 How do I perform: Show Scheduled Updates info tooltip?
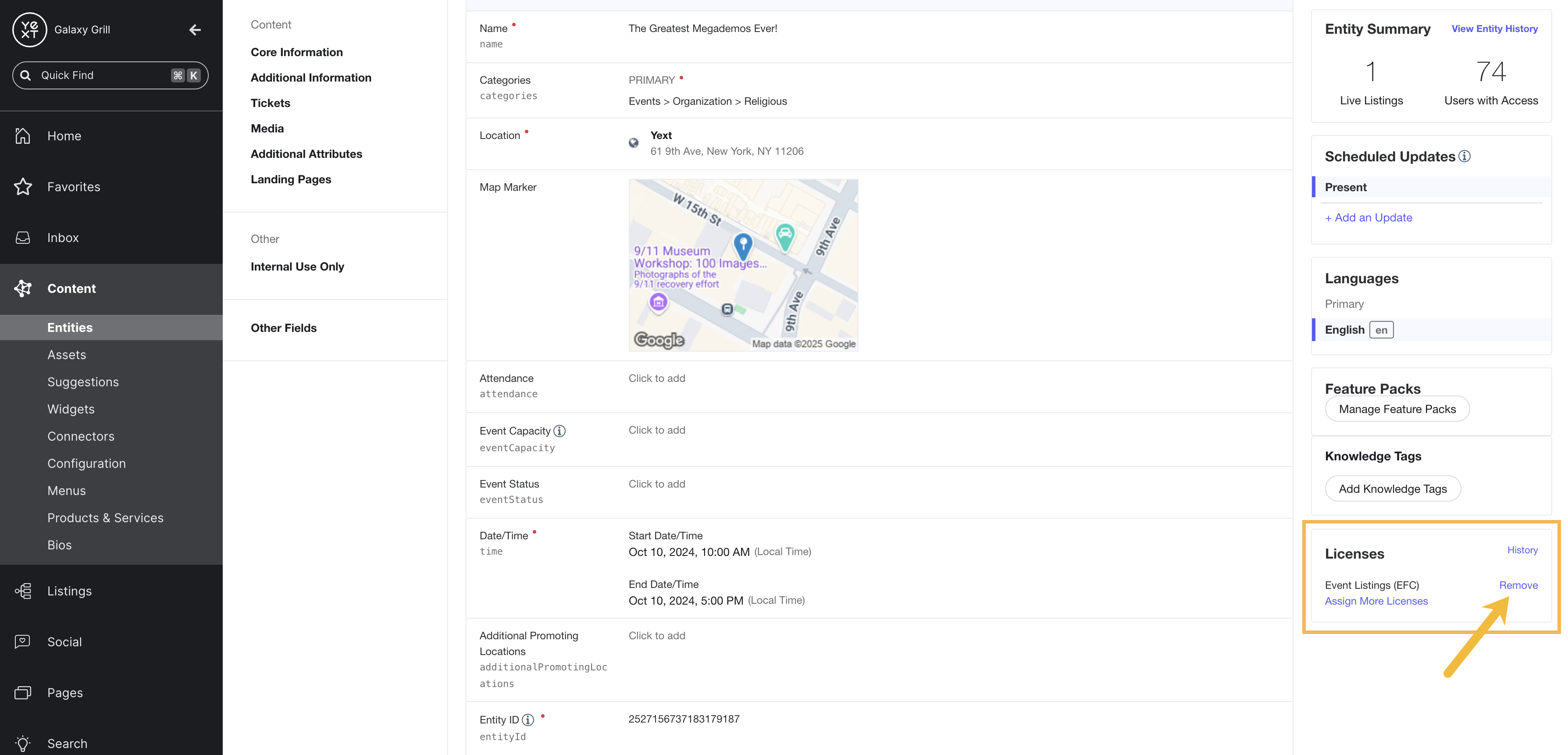1465,157
